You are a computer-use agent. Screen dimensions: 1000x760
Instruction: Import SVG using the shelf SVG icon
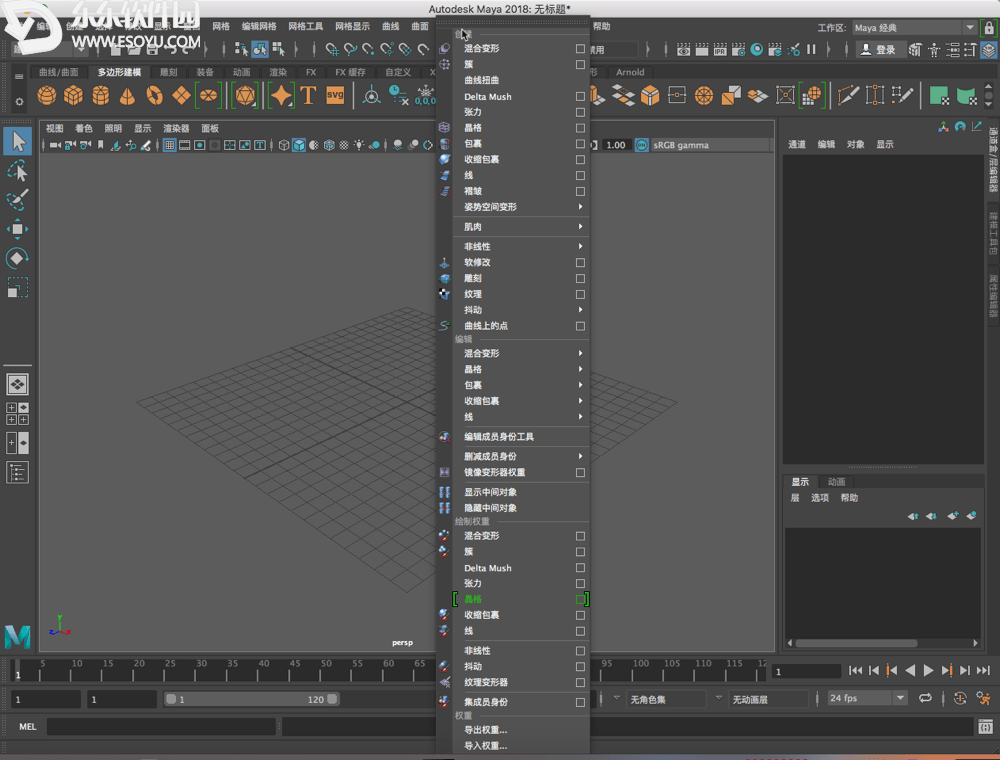pos(335,95)
